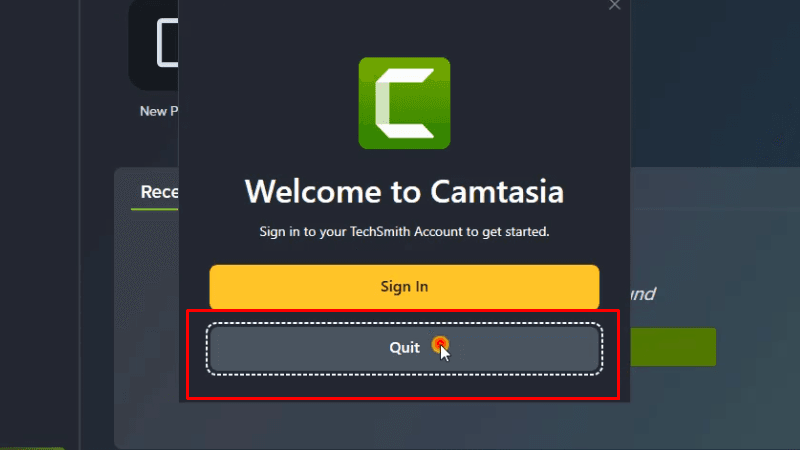This screenshot has width=800, height=450.
Task: Click the TechSmith Account sign-in message
Action: click(404, 232)
